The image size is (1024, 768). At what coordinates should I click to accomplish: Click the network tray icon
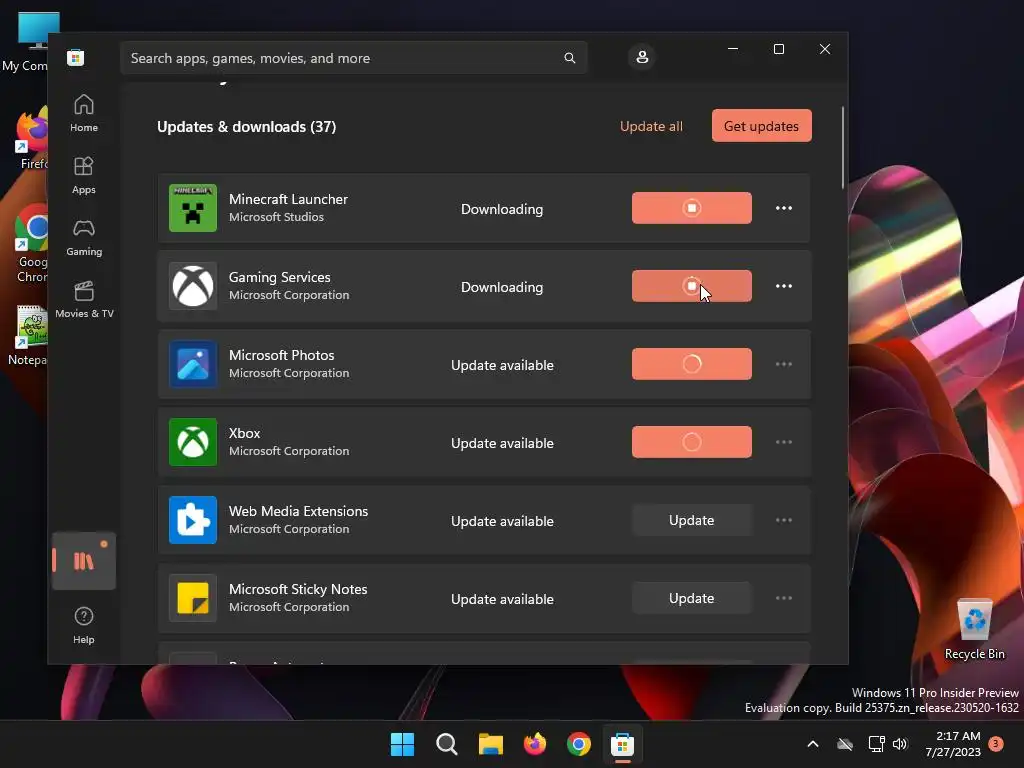pos(876,744)
